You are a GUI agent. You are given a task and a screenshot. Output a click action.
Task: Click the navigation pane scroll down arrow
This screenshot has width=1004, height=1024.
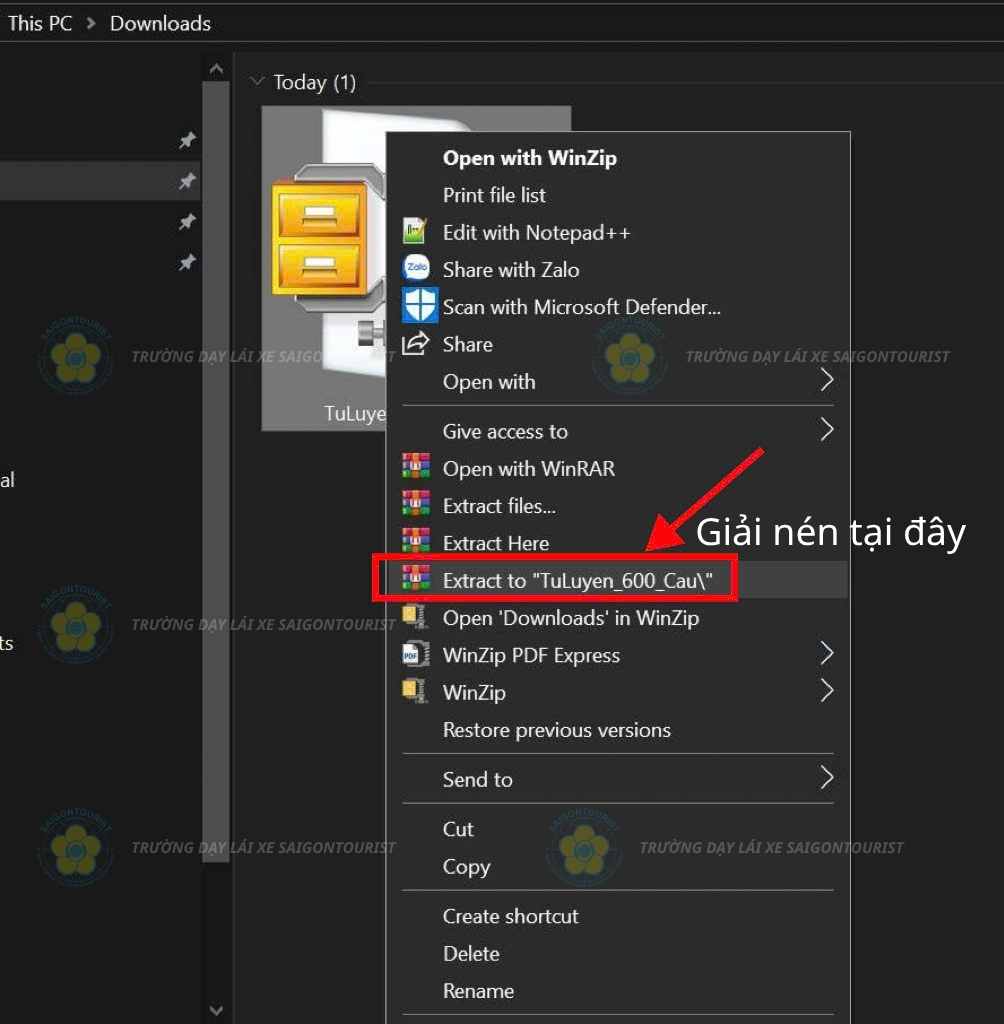click(216, 1010)
